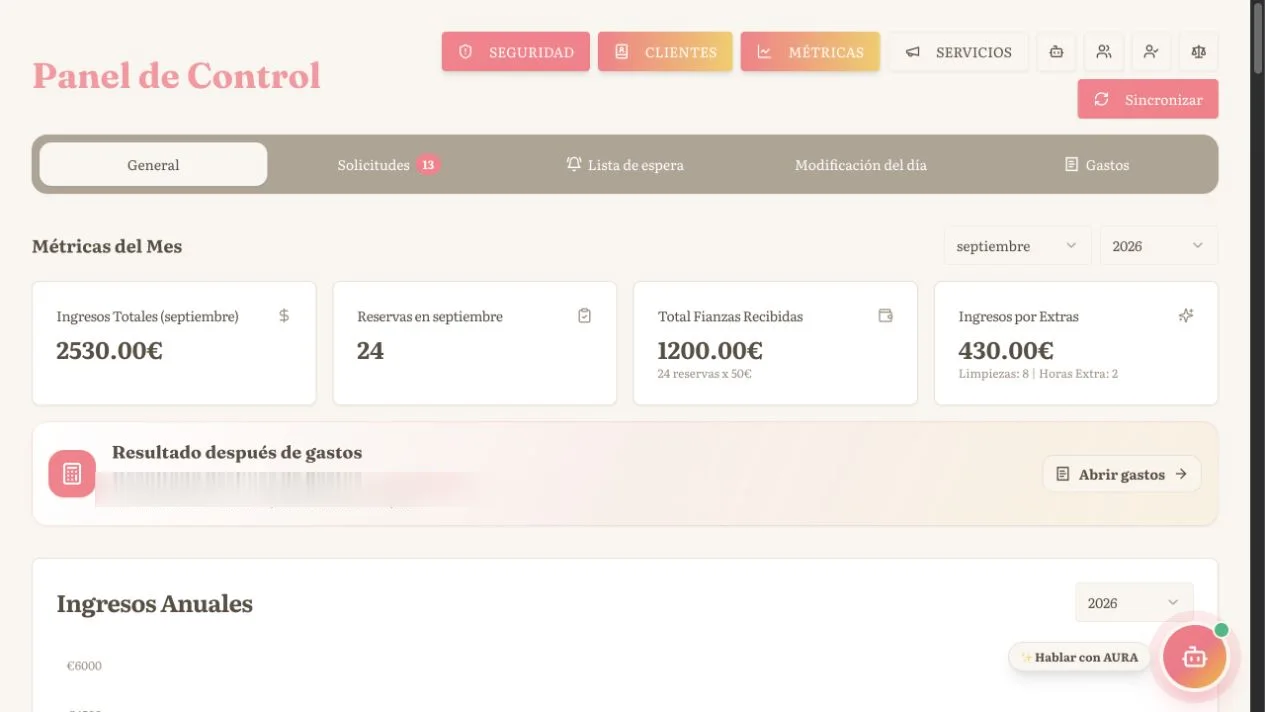Open the user-check icon button
Image resolution: width=1265 pixels, height=712 pixels.
1152,52
